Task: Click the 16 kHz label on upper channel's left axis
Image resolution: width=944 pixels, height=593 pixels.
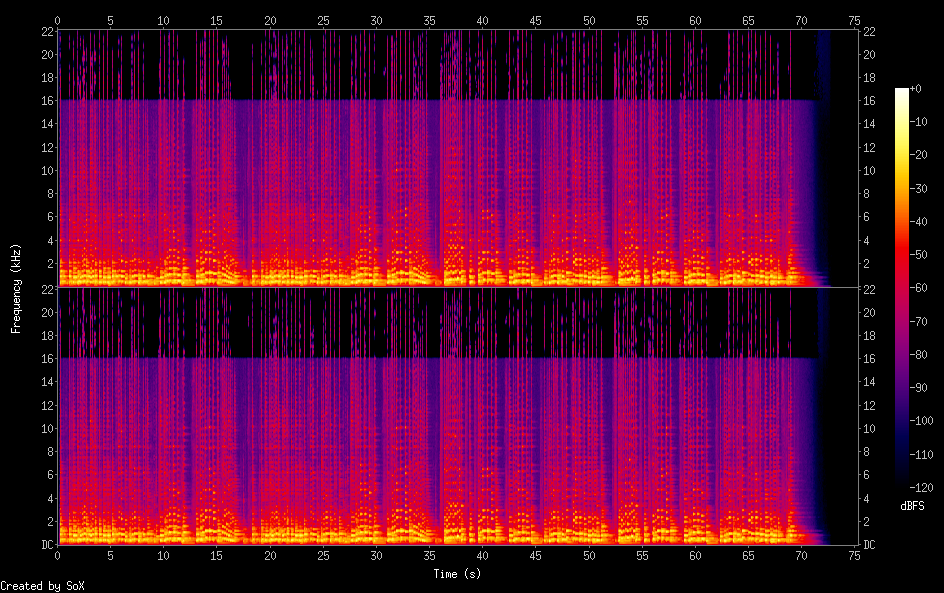Action: [x=46, y=101]
